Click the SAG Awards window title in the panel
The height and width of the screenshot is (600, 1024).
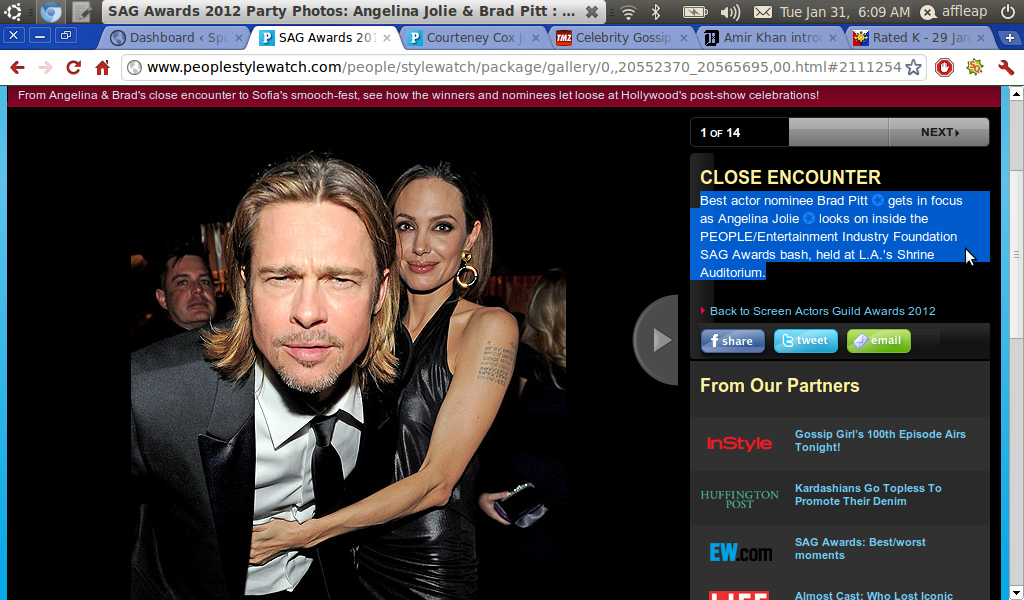[342, 12]
